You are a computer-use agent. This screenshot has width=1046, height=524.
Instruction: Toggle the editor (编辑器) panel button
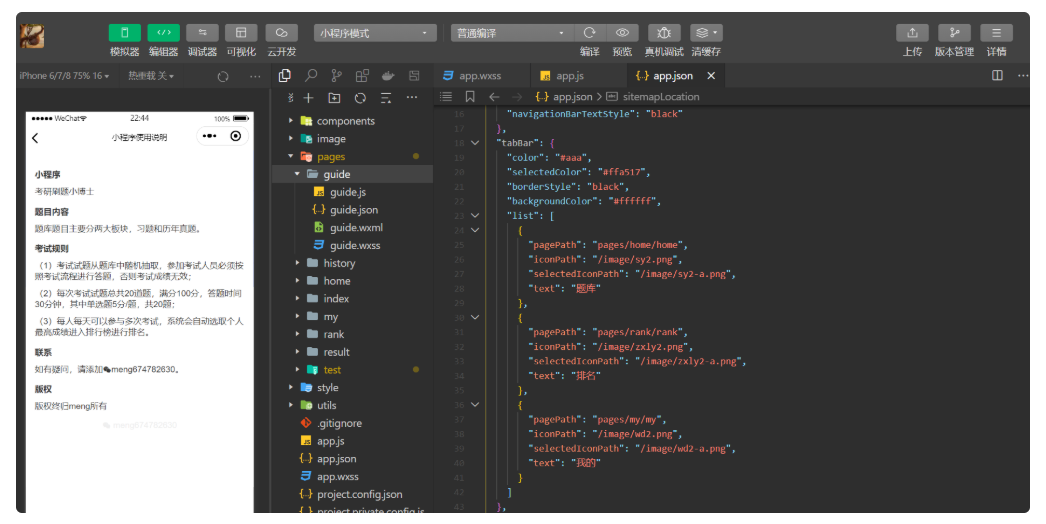pyautogui.click(x=163, y=33)
